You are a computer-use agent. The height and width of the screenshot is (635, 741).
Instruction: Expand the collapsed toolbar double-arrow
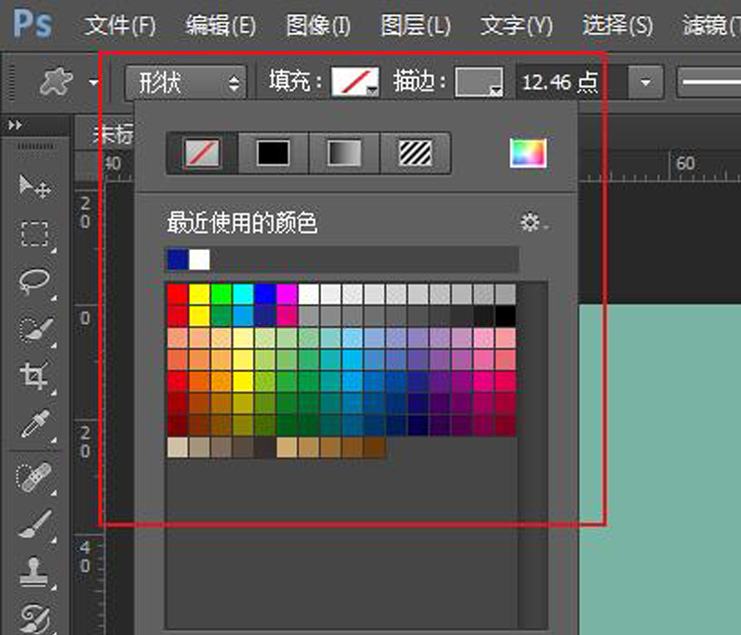[x=15, y=125]
